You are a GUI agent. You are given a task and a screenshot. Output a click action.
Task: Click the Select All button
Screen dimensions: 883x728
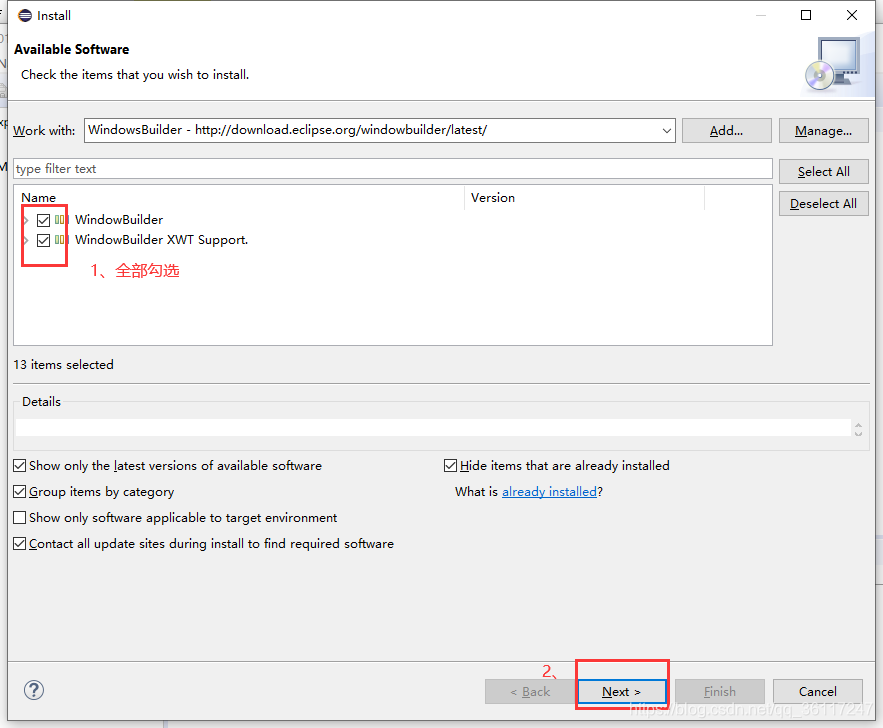tap(823, 172)
